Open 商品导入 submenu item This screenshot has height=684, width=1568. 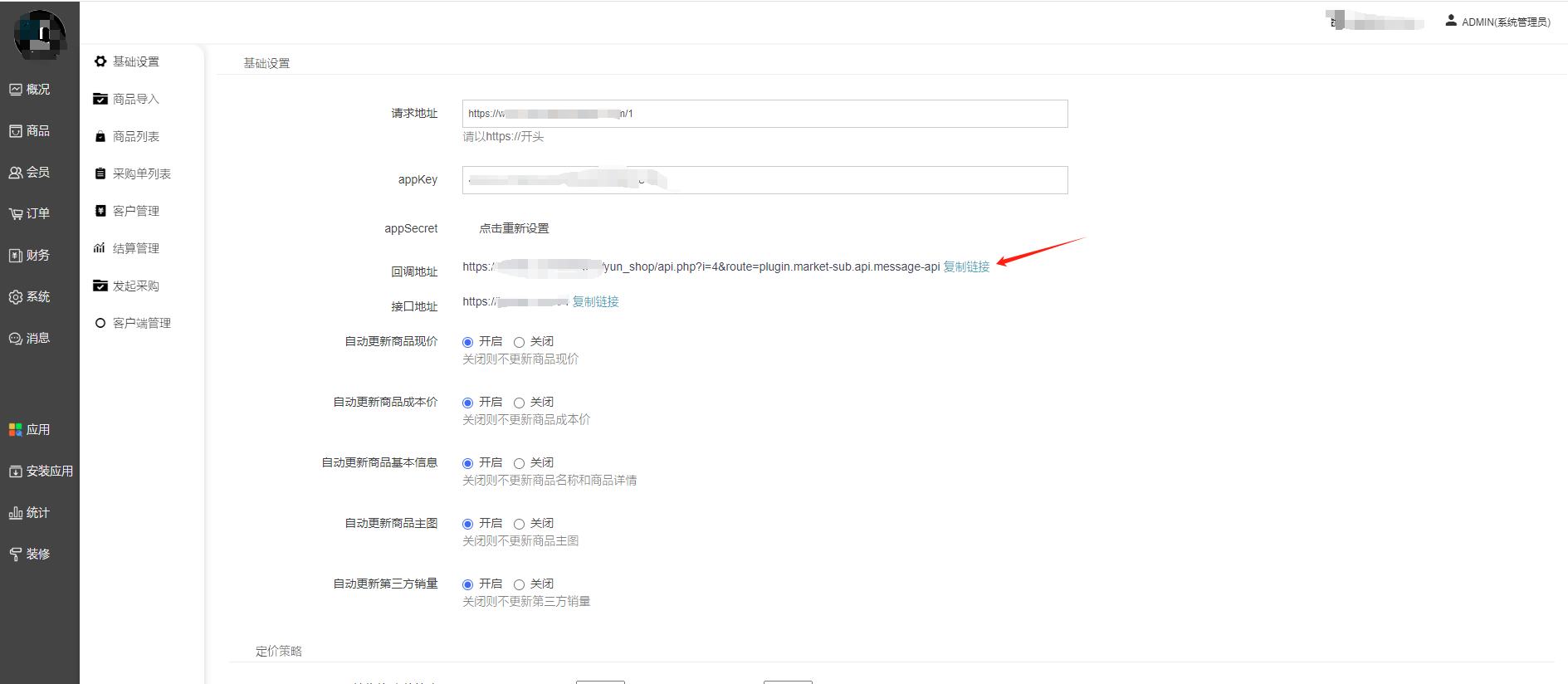[136, 99]
